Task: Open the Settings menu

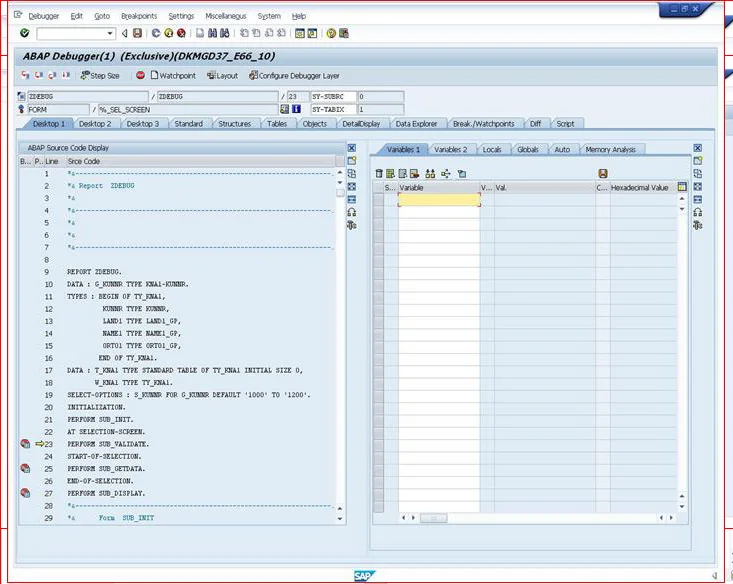Action: (x=181, y=16)
